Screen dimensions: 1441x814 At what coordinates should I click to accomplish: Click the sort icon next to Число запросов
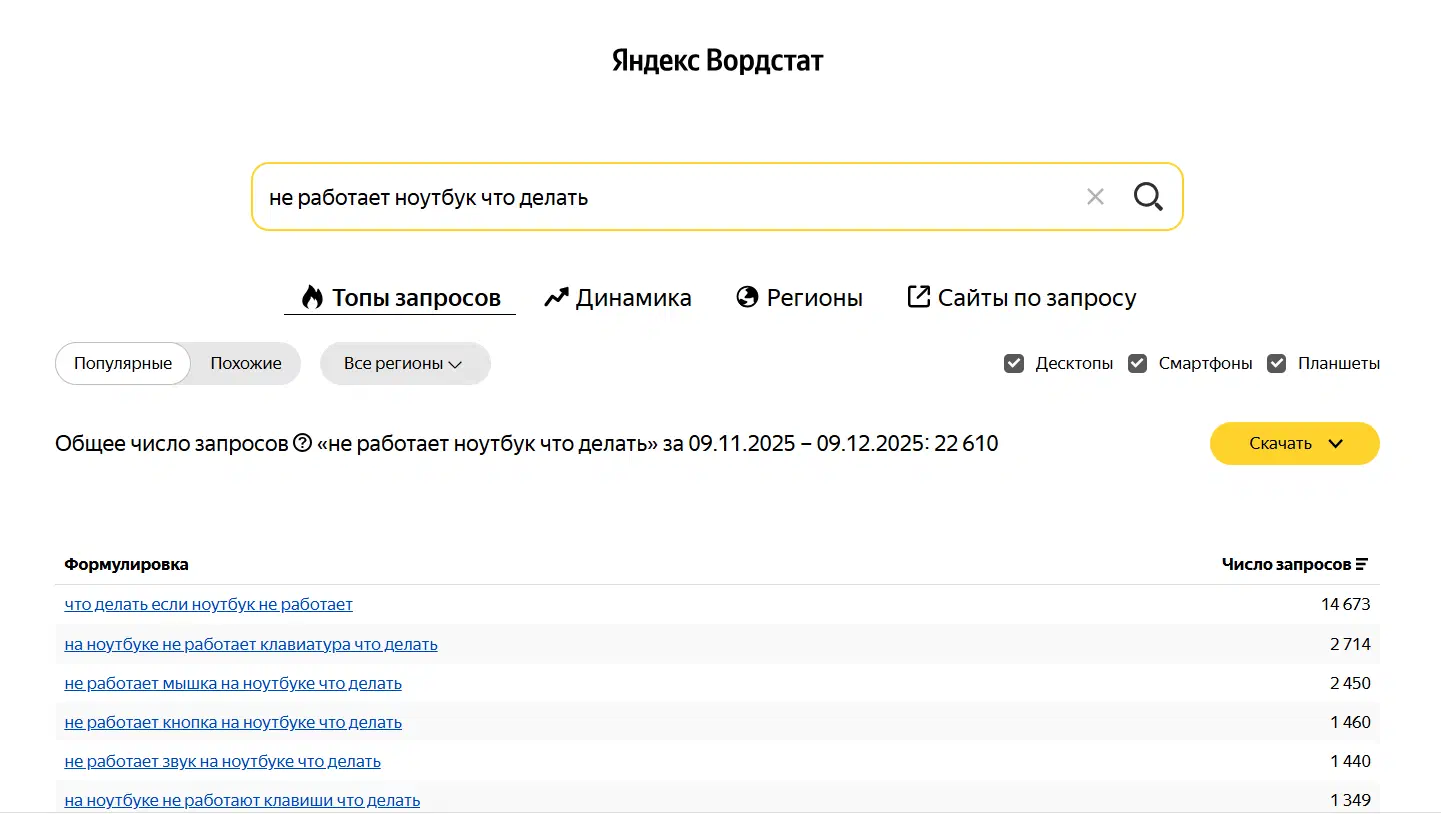1361,564
